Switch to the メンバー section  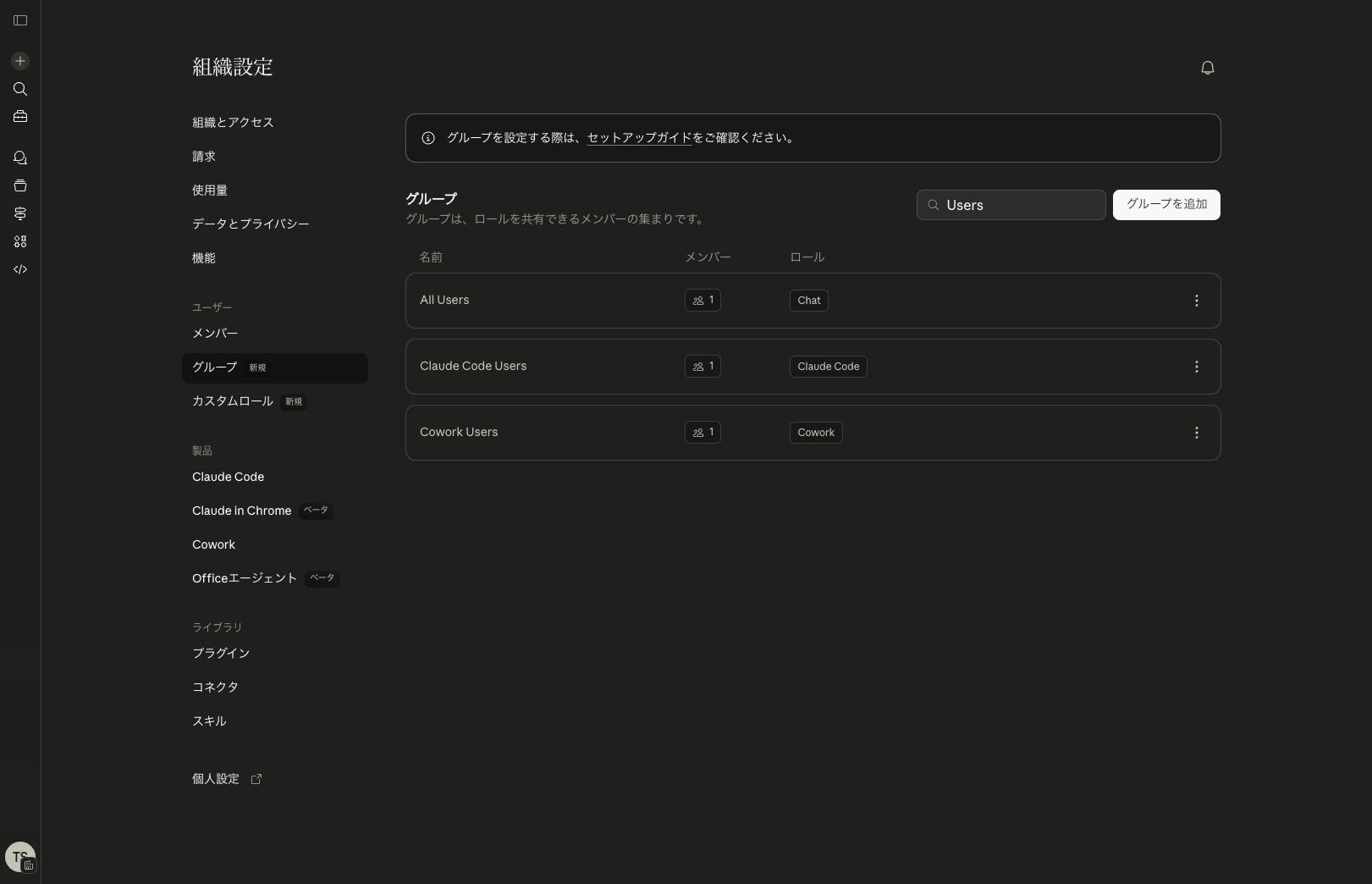[214, 333]
